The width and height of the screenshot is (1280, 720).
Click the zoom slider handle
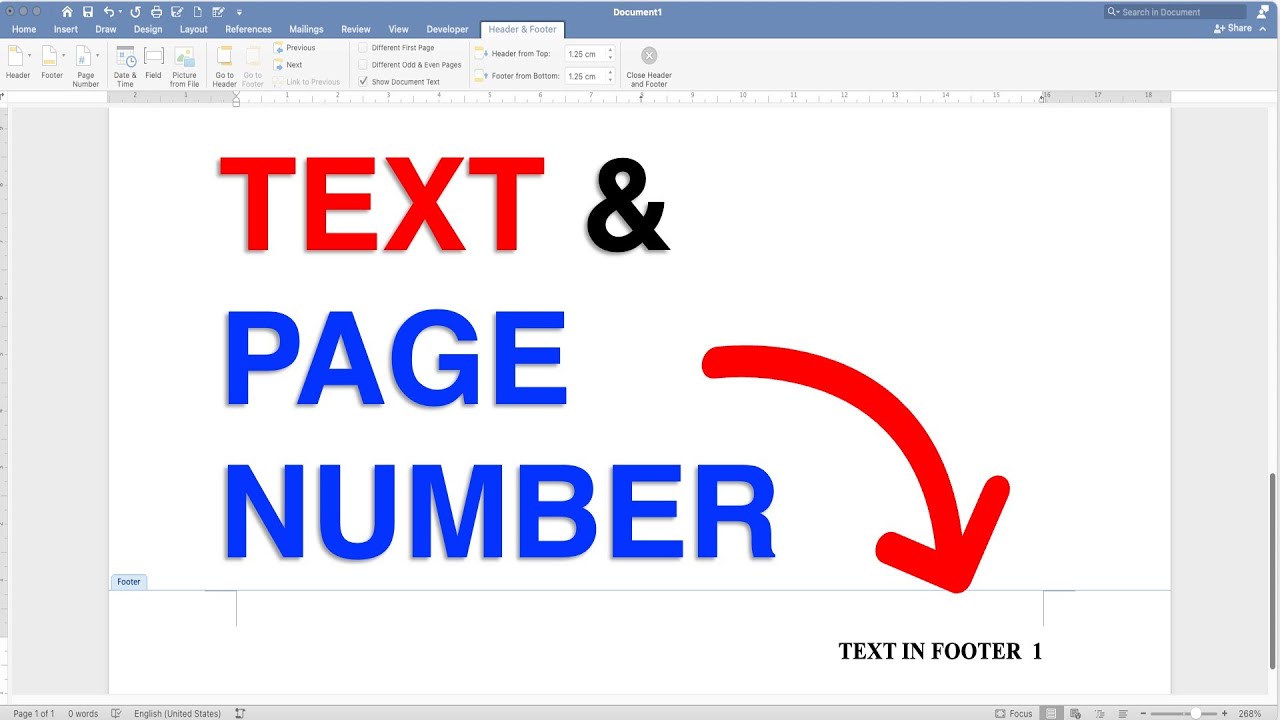coord(1195,713)
